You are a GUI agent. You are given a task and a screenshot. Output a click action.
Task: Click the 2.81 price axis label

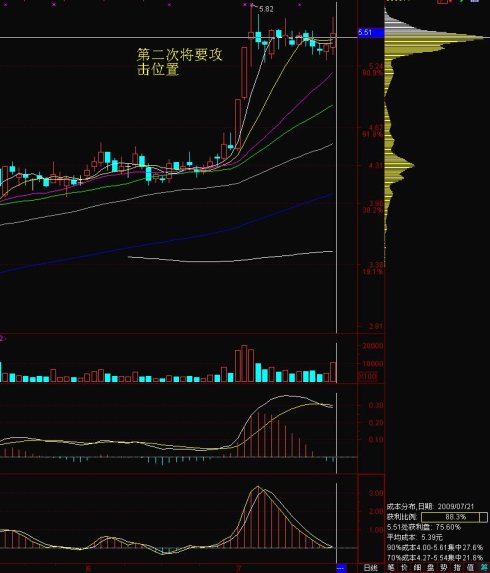[376, 326]
